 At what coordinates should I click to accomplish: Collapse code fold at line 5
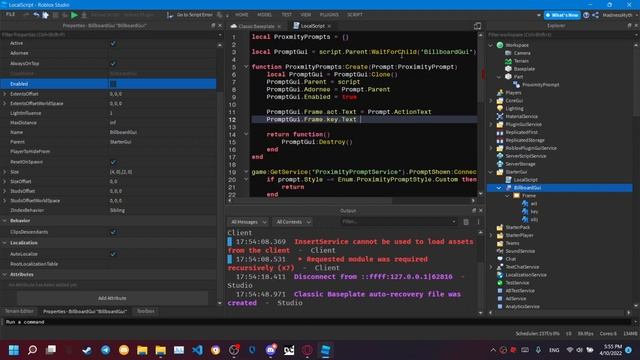pyautogui.click(x=246, y=67)
